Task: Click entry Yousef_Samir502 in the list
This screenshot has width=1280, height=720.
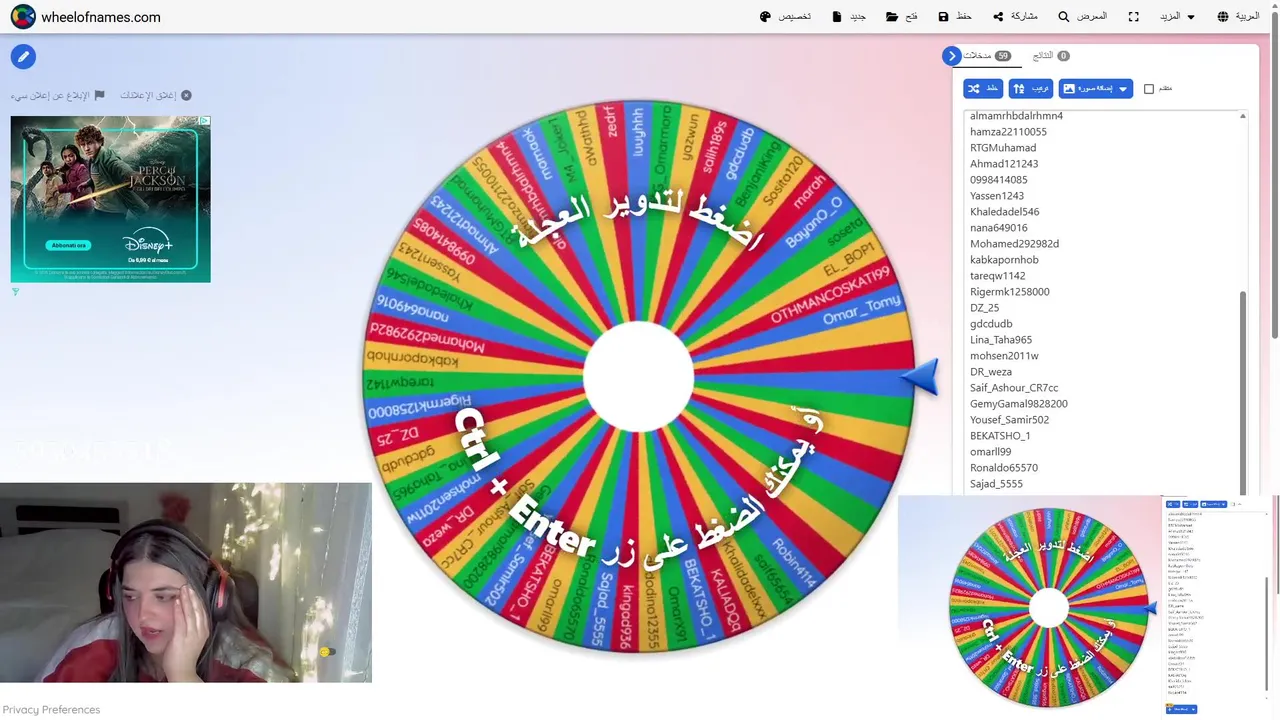Action: [1009, 420]
